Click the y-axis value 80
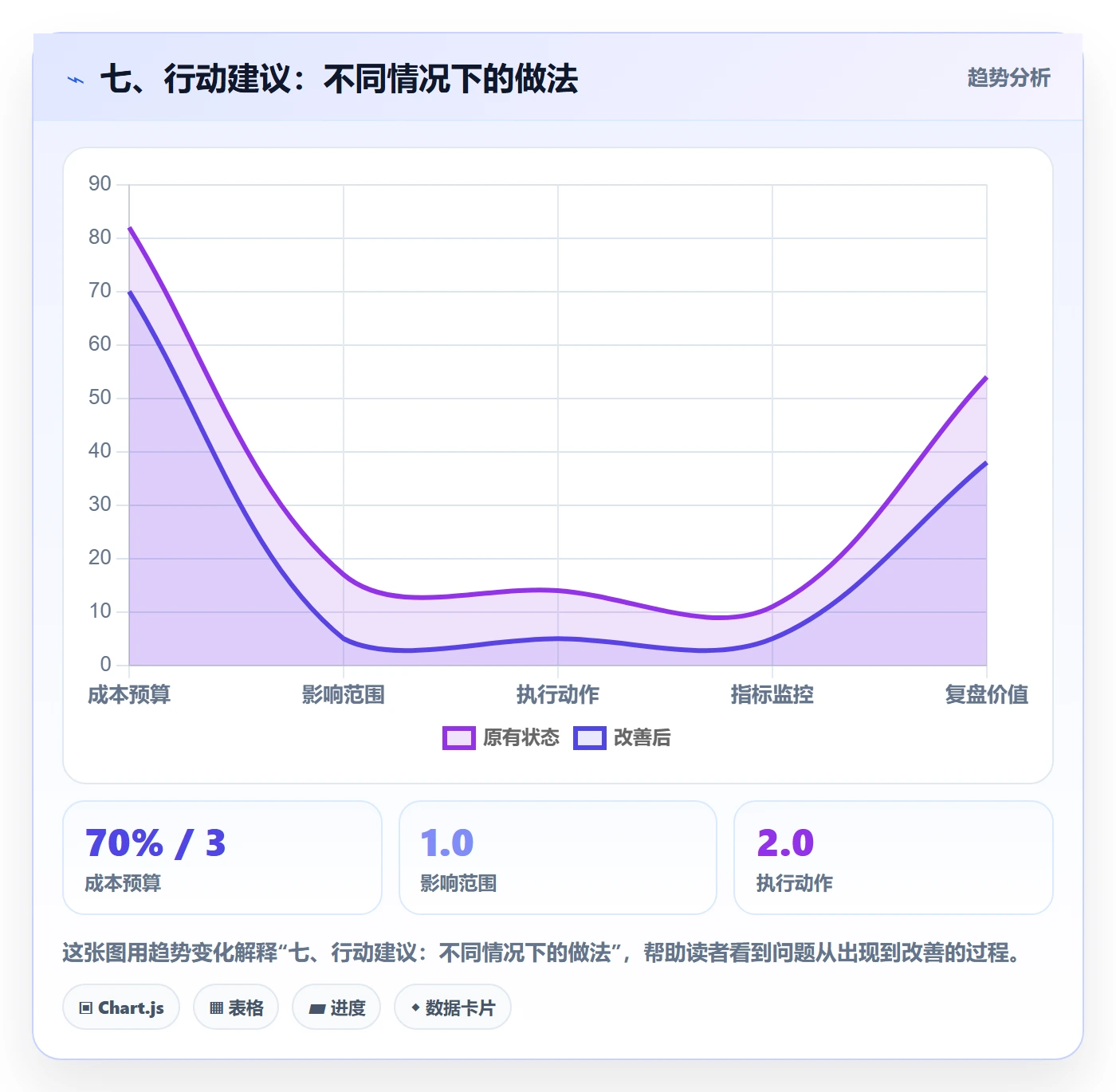Image resolution: width=1116 pixels, height=1092 pixels. [100, 238]
